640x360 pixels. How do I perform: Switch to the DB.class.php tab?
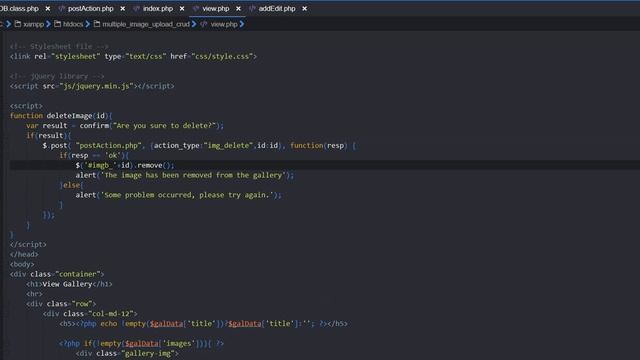[19, 9]
